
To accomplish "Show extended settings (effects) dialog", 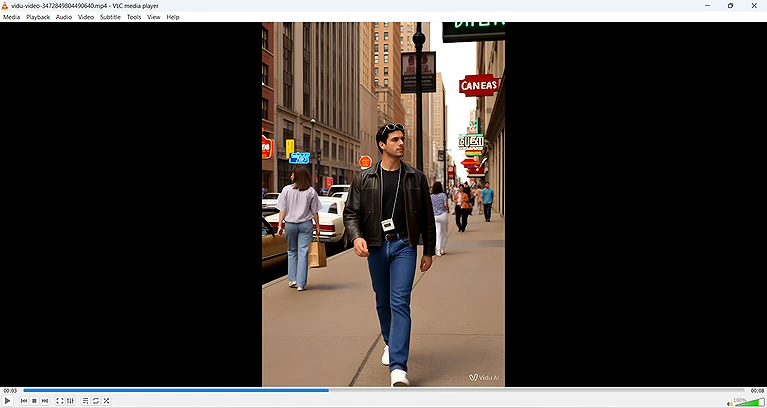I will coord(70,401).
